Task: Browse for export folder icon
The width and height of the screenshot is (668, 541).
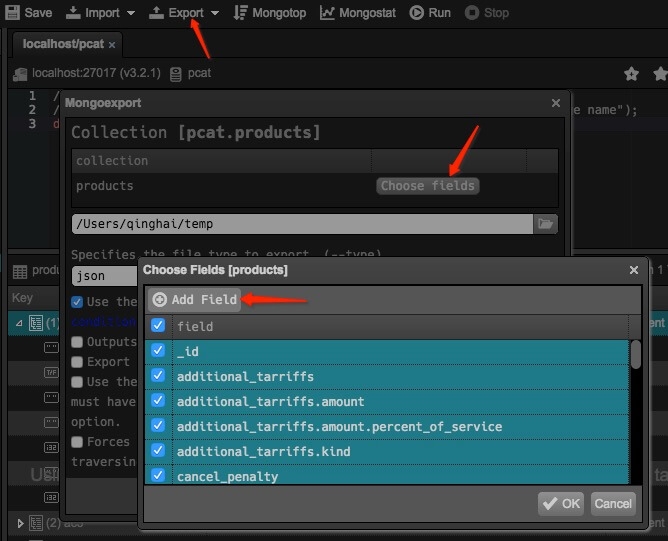Action: pyautogui.click(x=545, y=224)
